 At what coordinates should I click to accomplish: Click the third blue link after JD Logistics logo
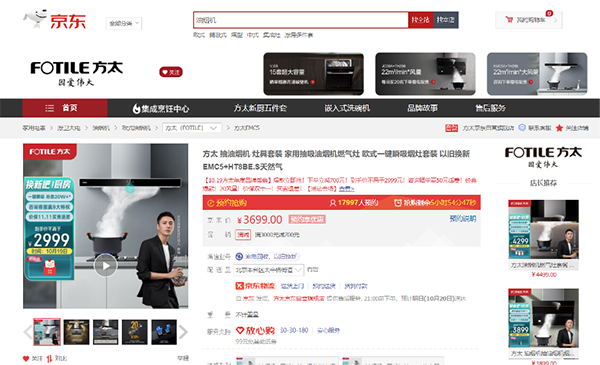pyautogui.click(x=356, y=286)
